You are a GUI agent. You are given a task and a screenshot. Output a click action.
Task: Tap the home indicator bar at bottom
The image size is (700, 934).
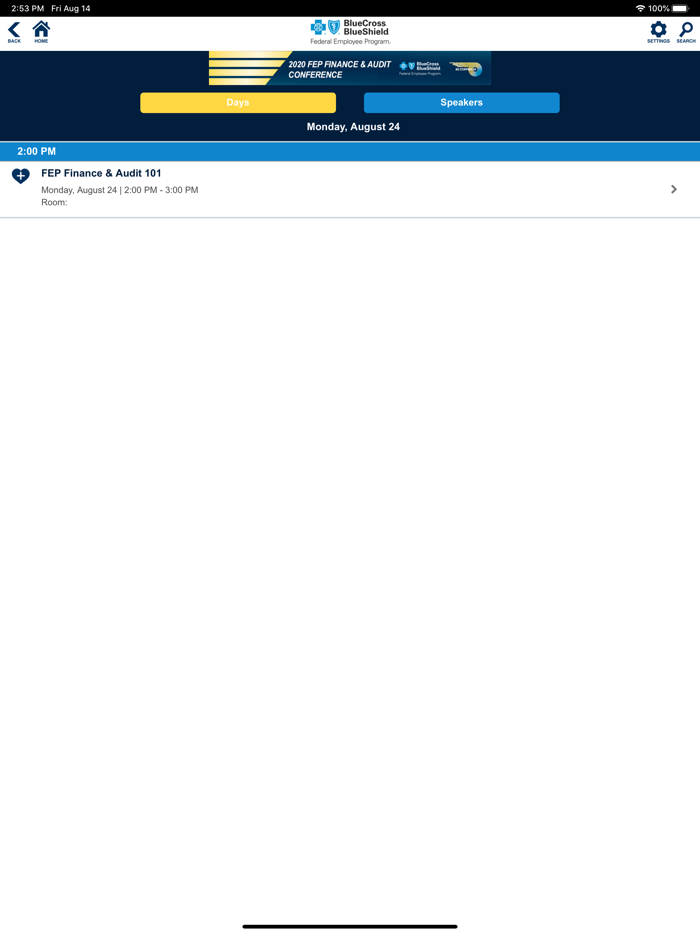(350, 926)
